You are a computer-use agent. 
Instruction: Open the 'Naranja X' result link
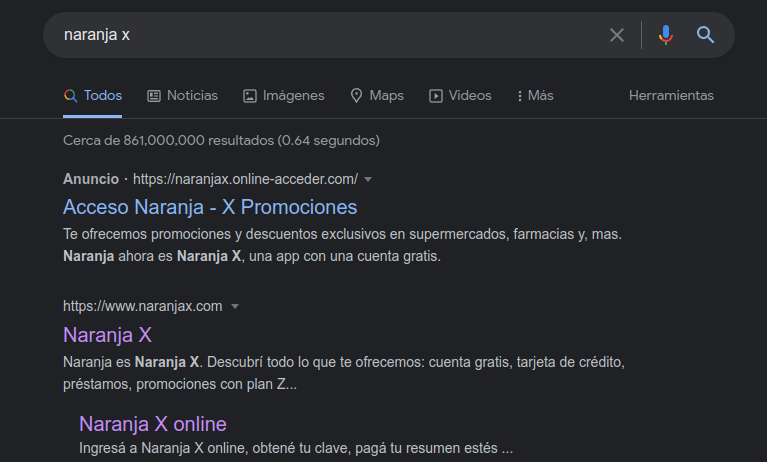coord(108,335)
